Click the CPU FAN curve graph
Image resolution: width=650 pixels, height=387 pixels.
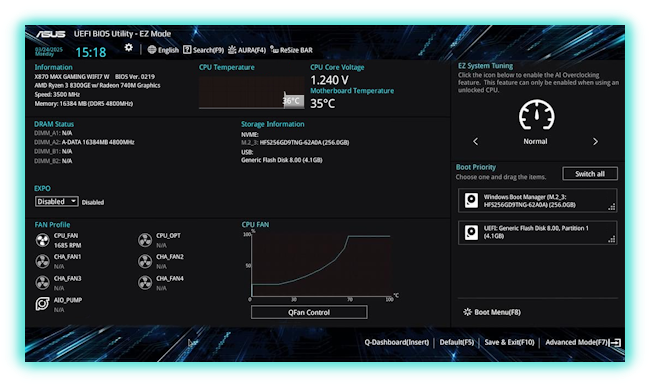point(321,265)
